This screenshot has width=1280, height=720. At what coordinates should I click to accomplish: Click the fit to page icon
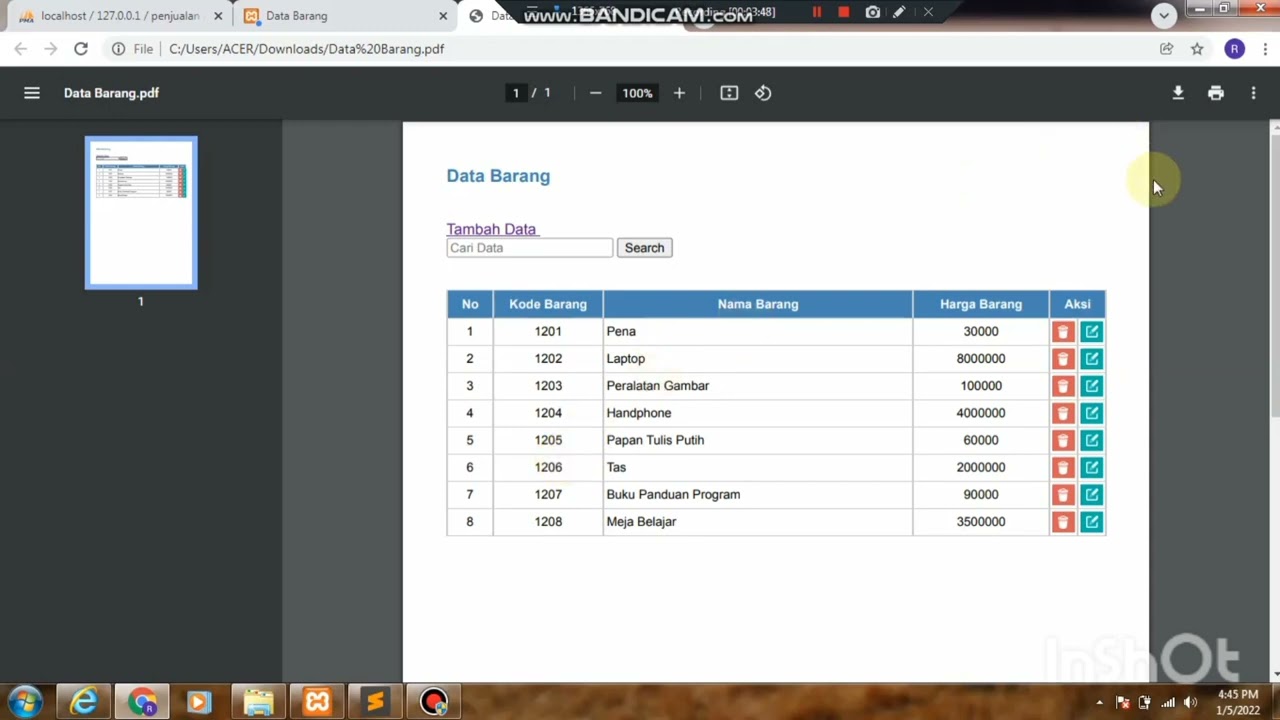729,93
